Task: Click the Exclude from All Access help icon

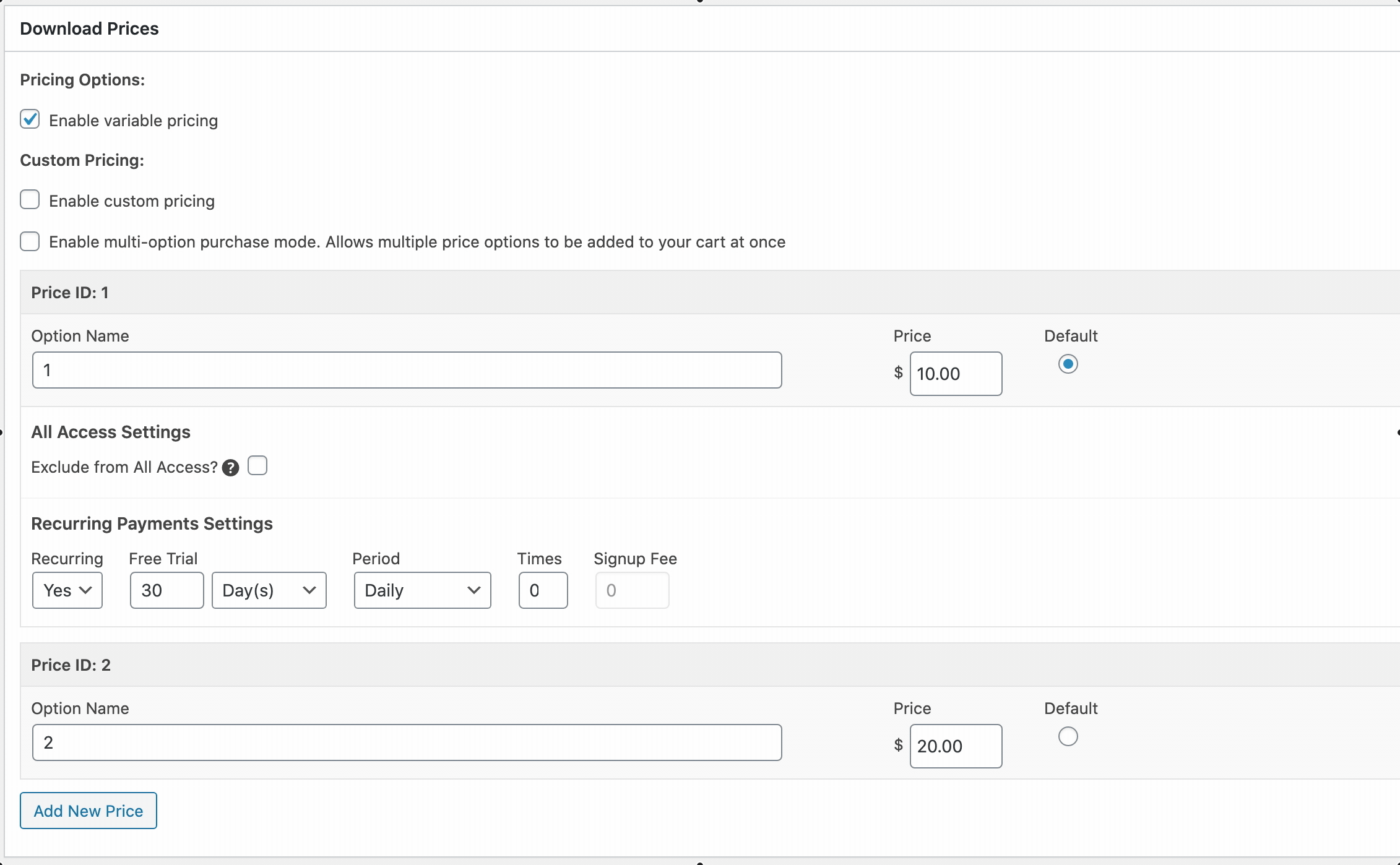Action: pyautogui.click(x=230, y=468)
